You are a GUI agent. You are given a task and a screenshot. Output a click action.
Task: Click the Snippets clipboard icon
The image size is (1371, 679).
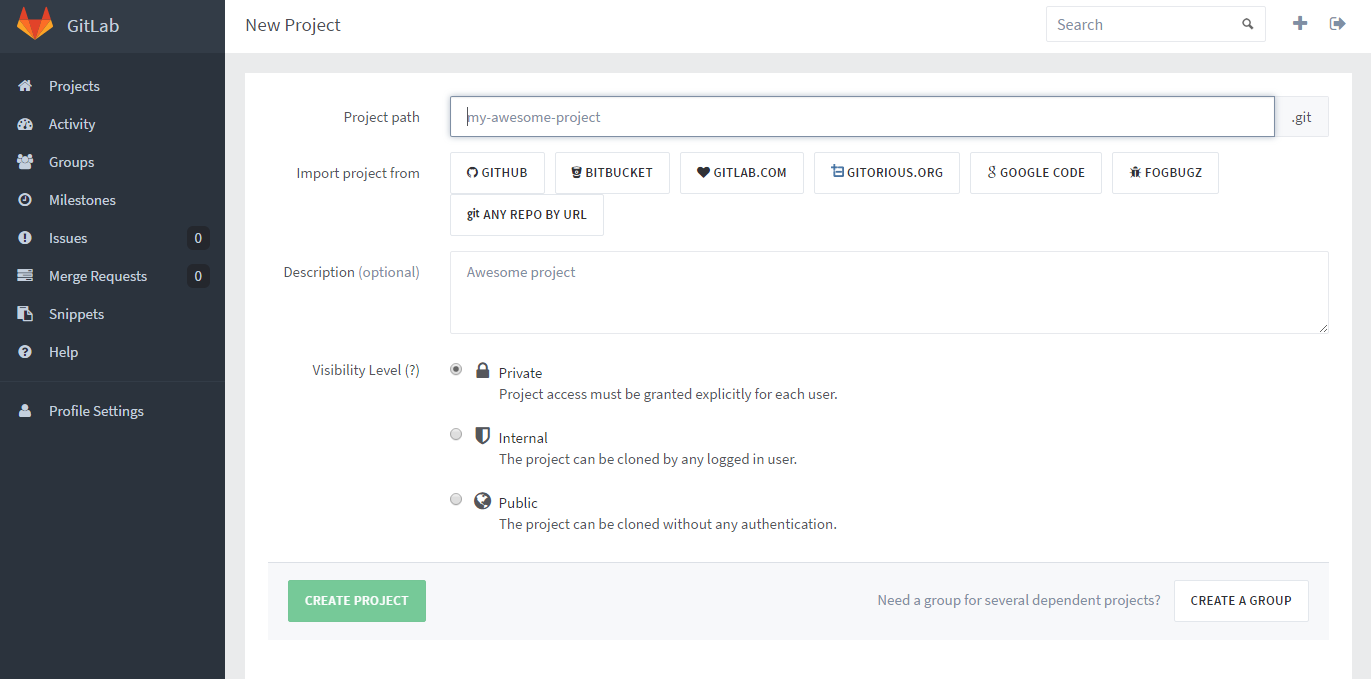(26, 314)
